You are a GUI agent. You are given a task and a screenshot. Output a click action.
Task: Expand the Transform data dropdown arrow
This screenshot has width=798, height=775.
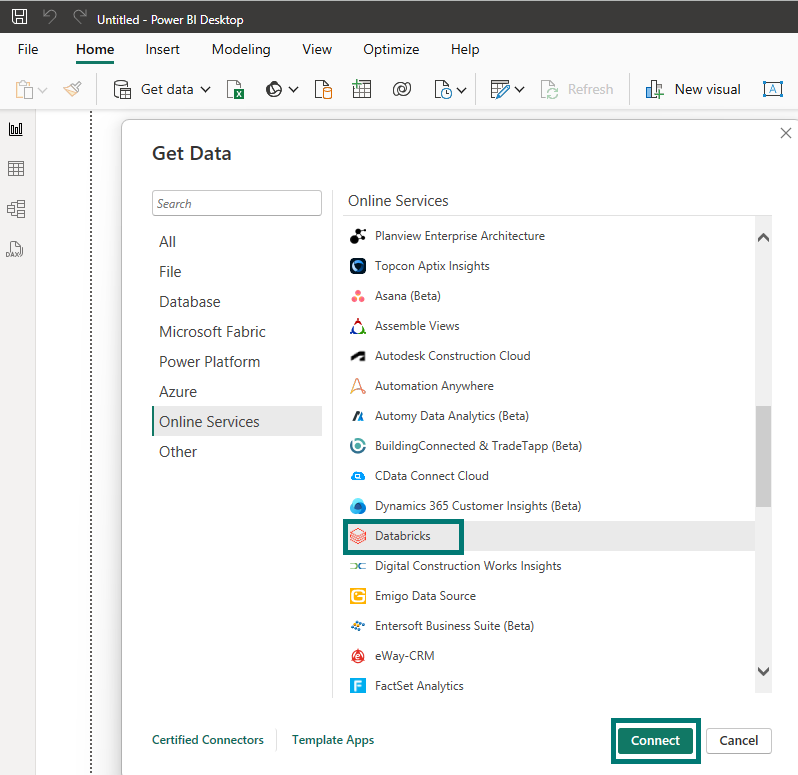pyautogui.click(x=519, y=89)
